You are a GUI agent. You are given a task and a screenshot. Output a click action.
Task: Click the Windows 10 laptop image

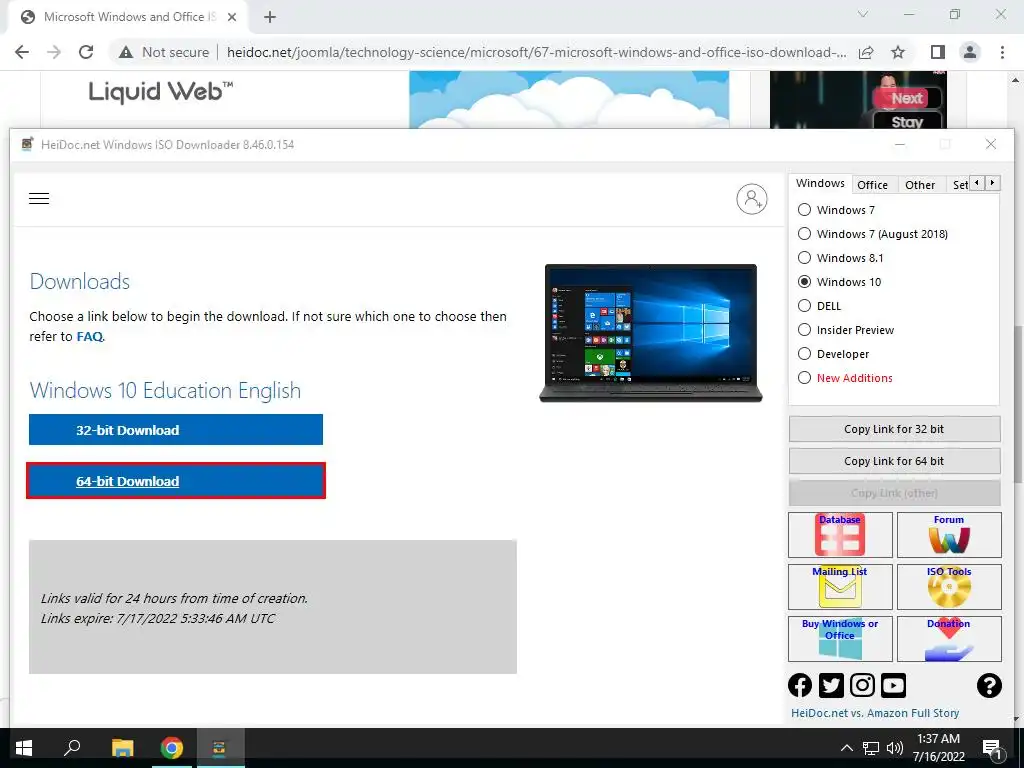pyautogui.click(x=650, y=333)
